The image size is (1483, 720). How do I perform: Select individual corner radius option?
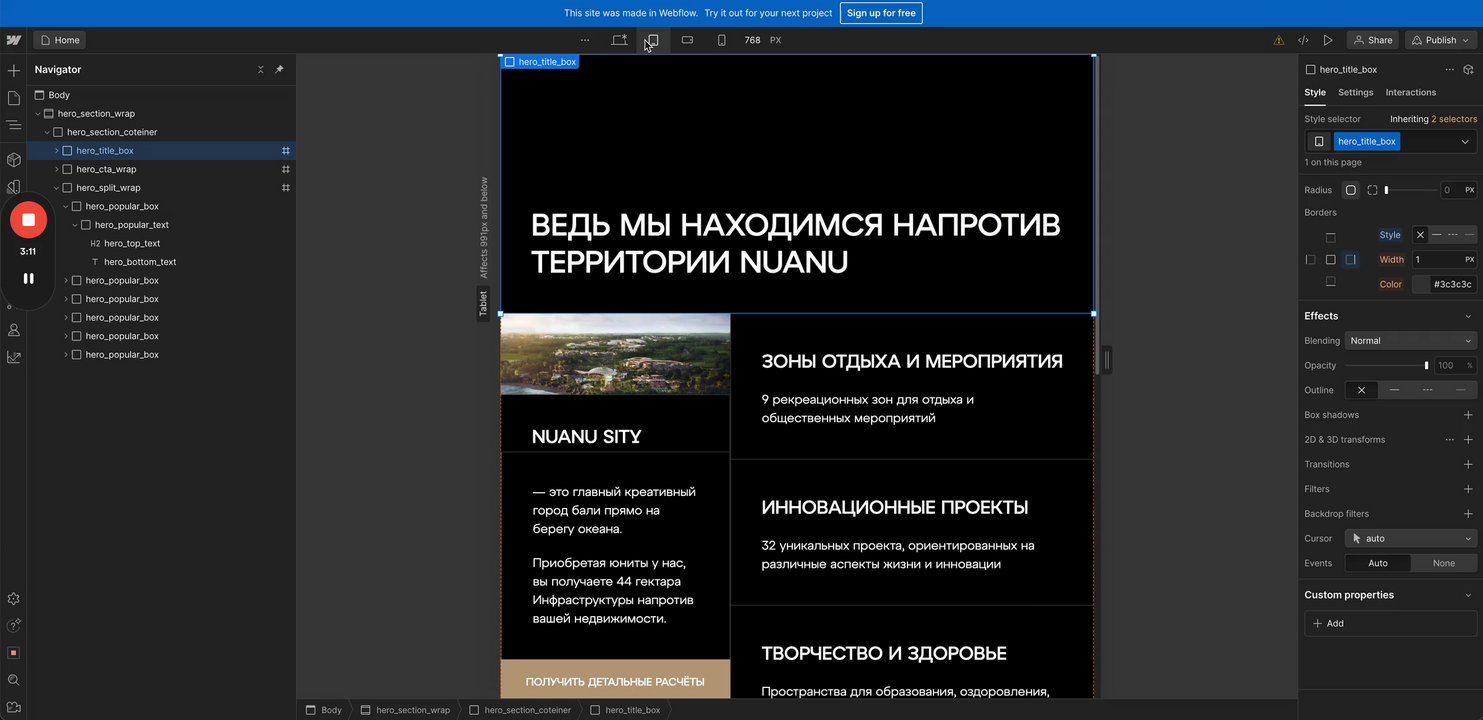(1372, 190)
